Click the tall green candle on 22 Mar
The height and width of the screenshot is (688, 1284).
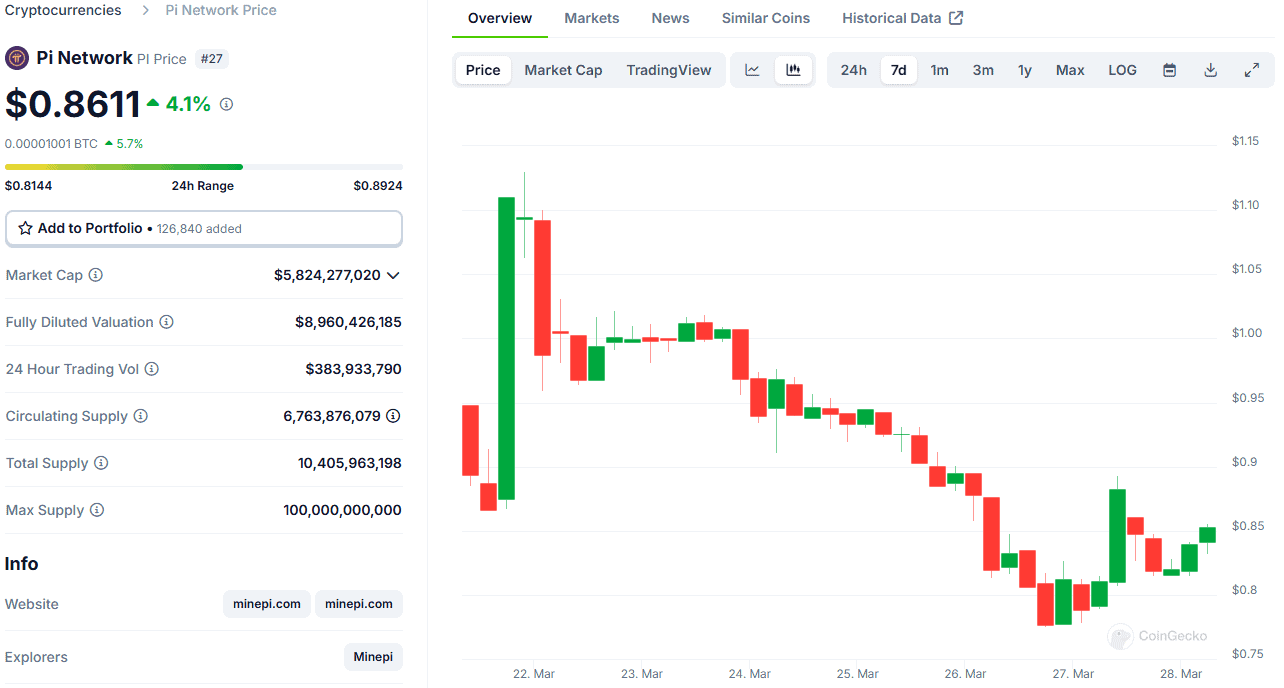click(x=507, y=348)
